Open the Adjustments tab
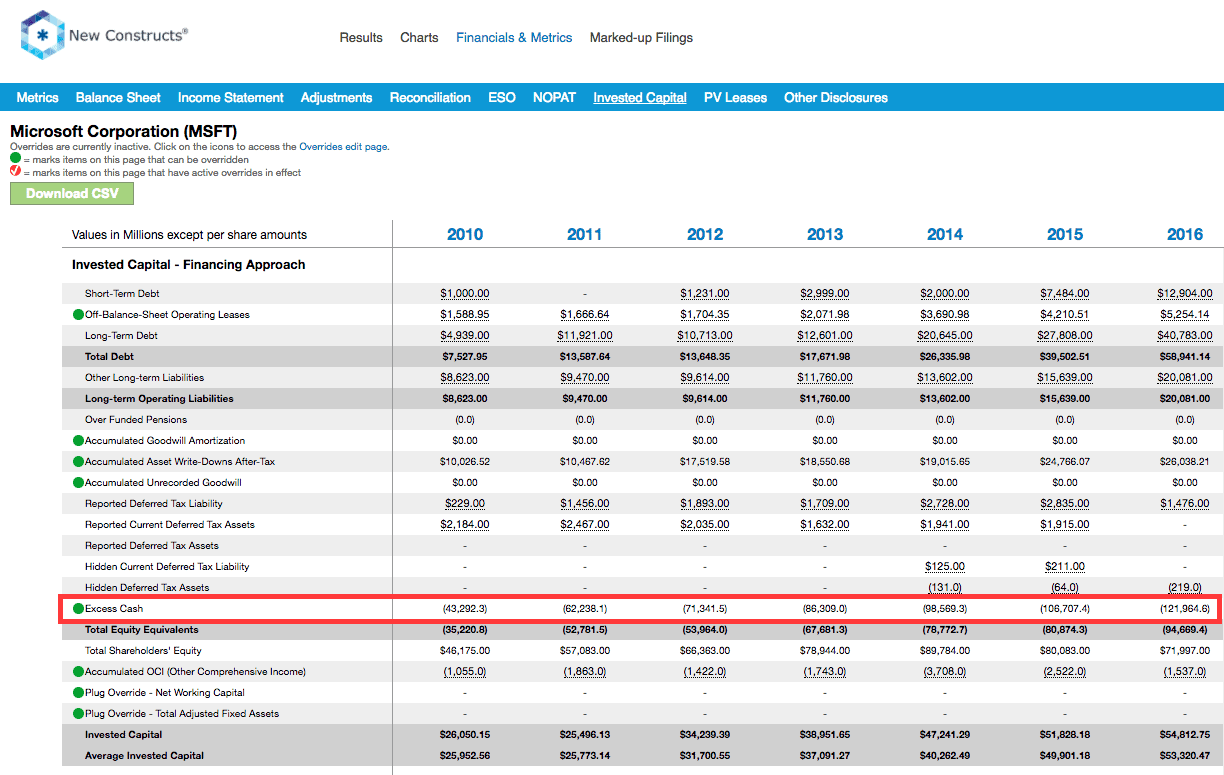Screen dimensions: 1224x775 [337, 97]
